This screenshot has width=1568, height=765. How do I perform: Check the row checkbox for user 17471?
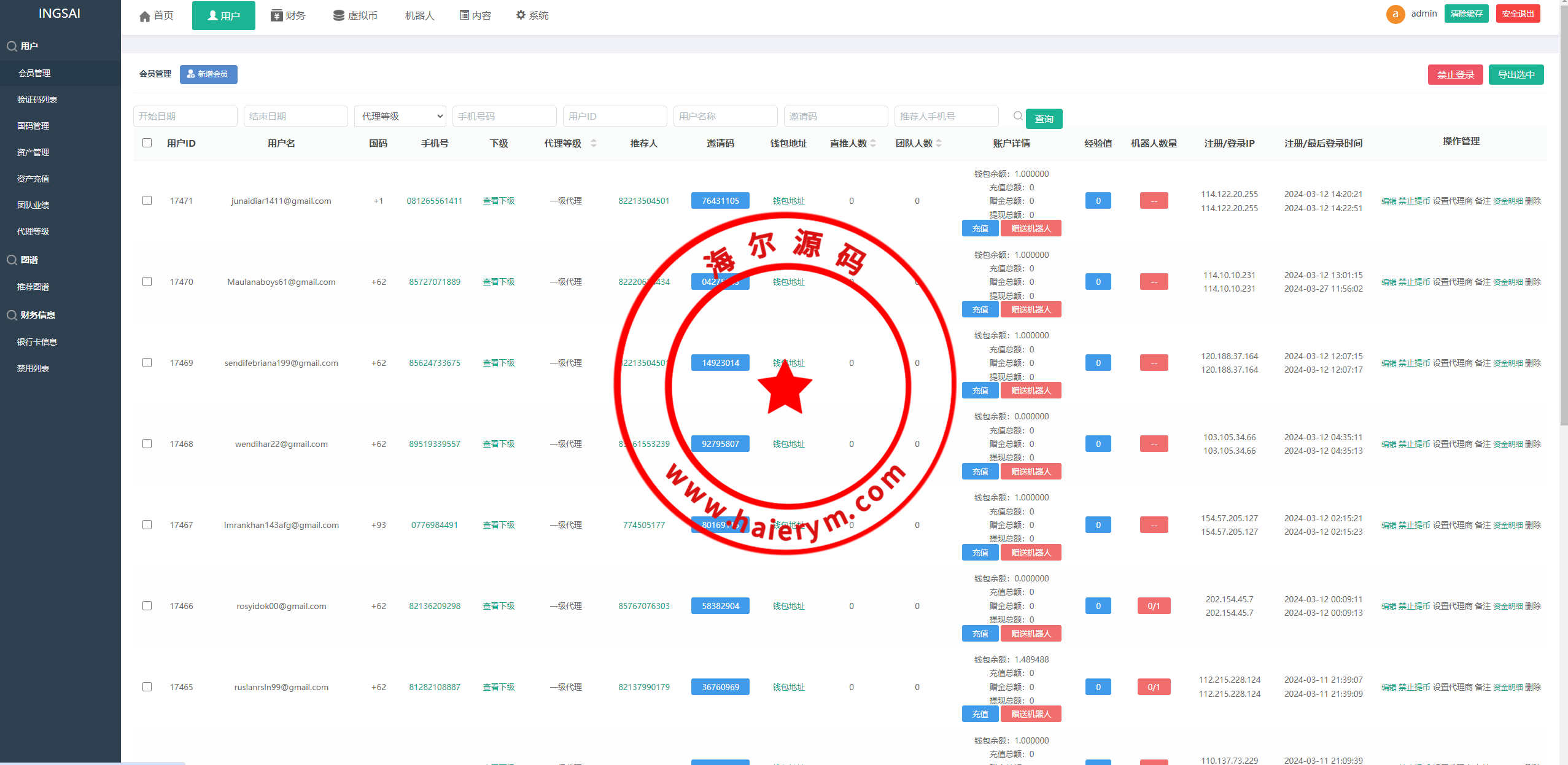click(147, 201)
